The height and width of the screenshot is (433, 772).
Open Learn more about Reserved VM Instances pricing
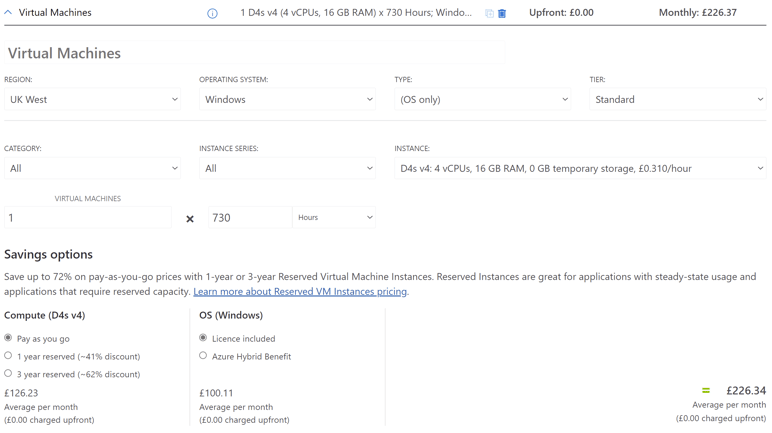300,292
